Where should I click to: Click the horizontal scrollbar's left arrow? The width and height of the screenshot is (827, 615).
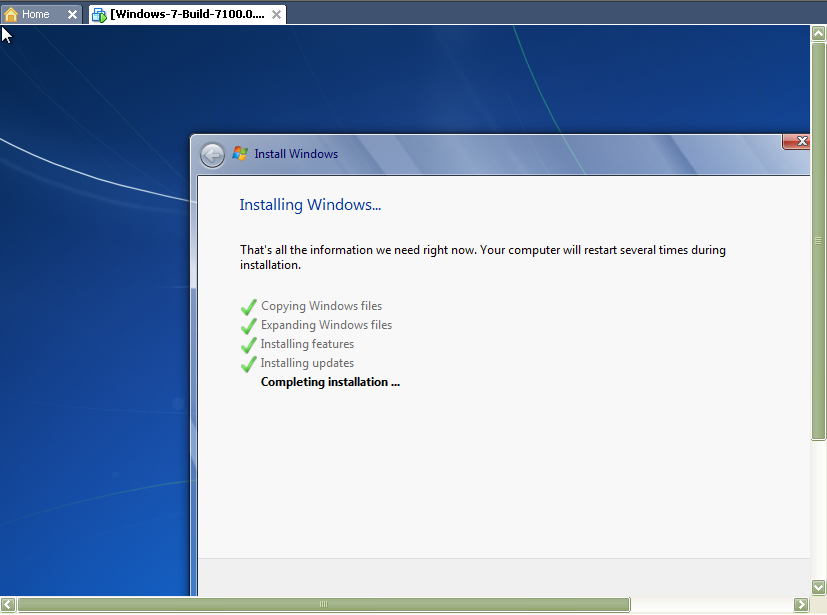tap(8, 604)
